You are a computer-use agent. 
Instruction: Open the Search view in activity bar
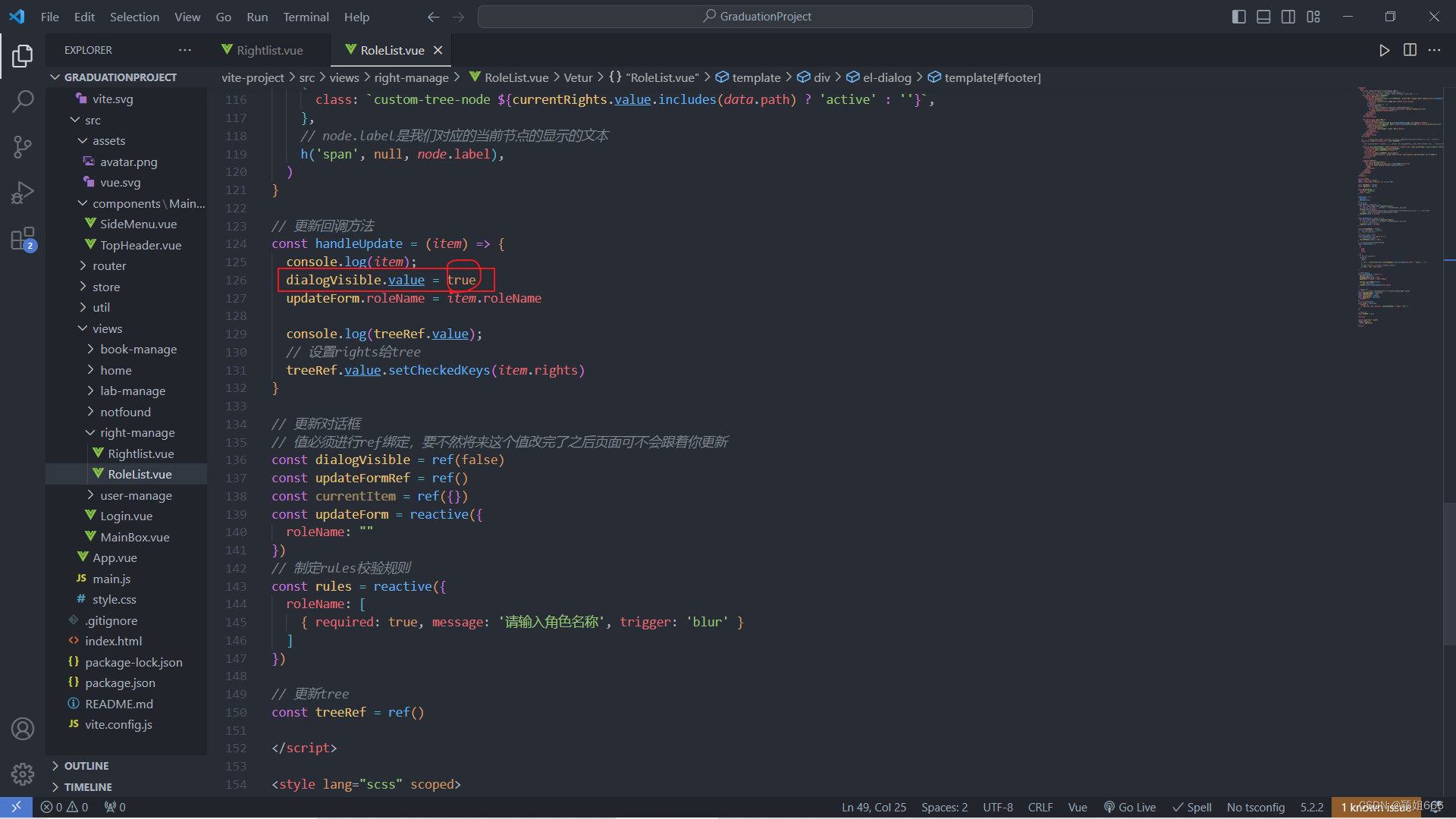coord(23,101)
